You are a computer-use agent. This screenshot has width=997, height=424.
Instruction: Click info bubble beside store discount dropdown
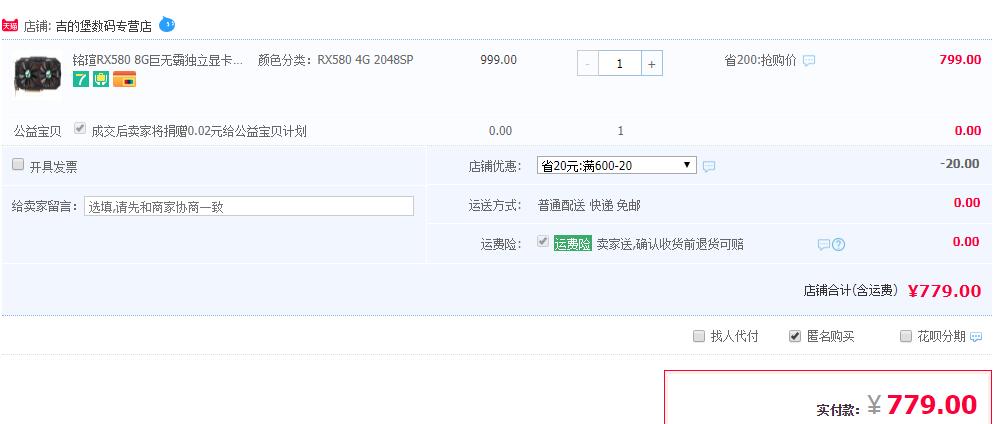(709, 167)
